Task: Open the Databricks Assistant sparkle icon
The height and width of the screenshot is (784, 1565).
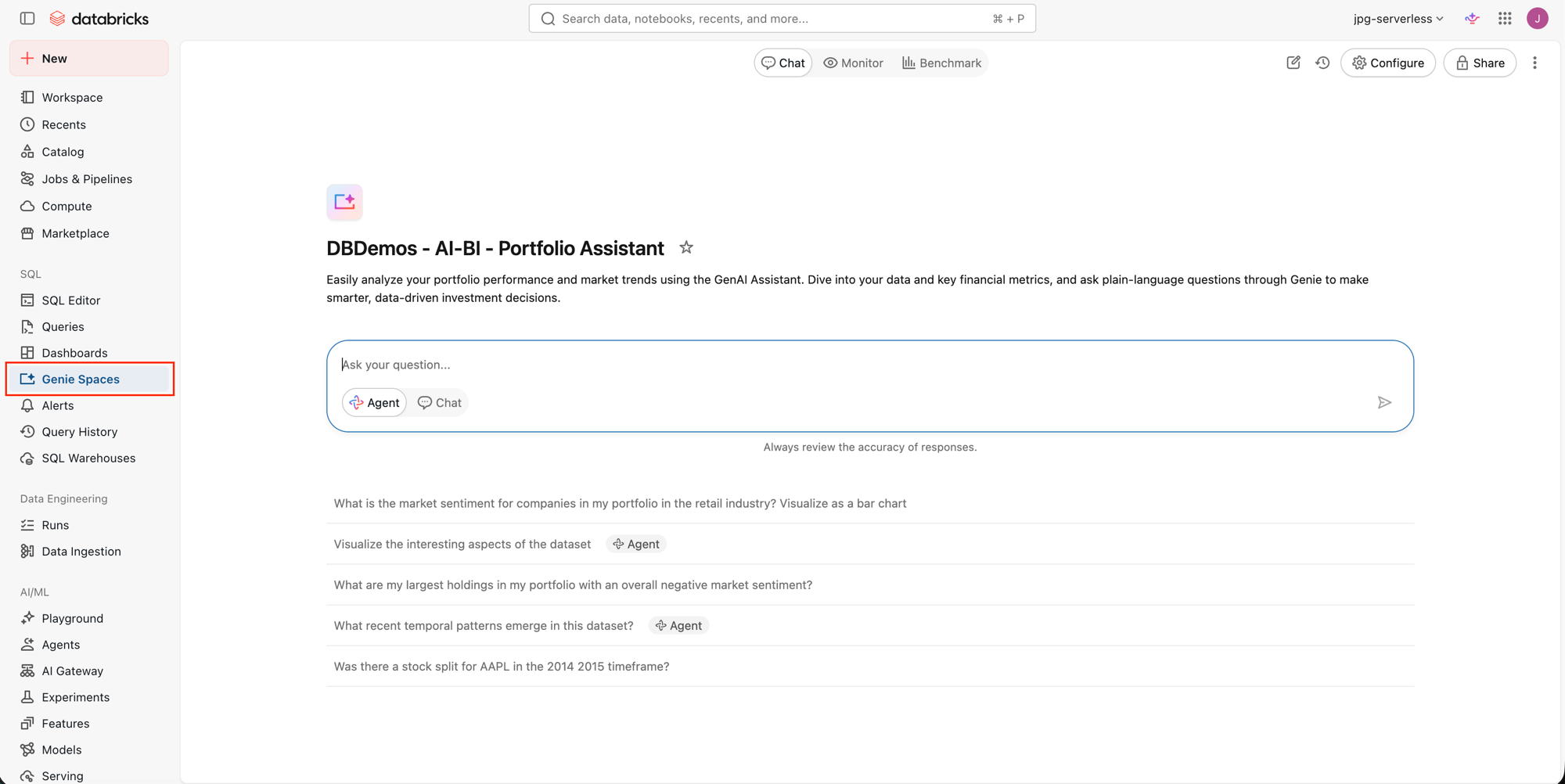Action: (x=1472, y=19)
